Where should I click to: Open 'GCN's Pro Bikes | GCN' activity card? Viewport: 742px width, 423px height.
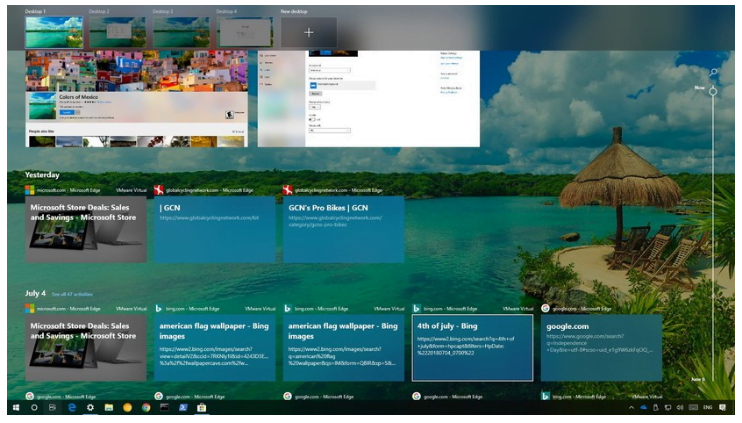coord(344,229)
